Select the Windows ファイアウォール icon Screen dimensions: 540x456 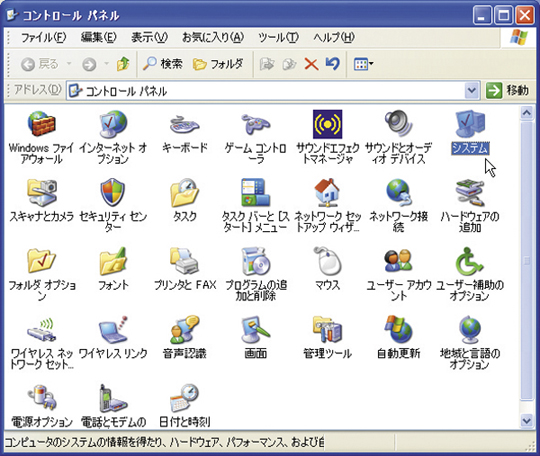coord(41,124)
